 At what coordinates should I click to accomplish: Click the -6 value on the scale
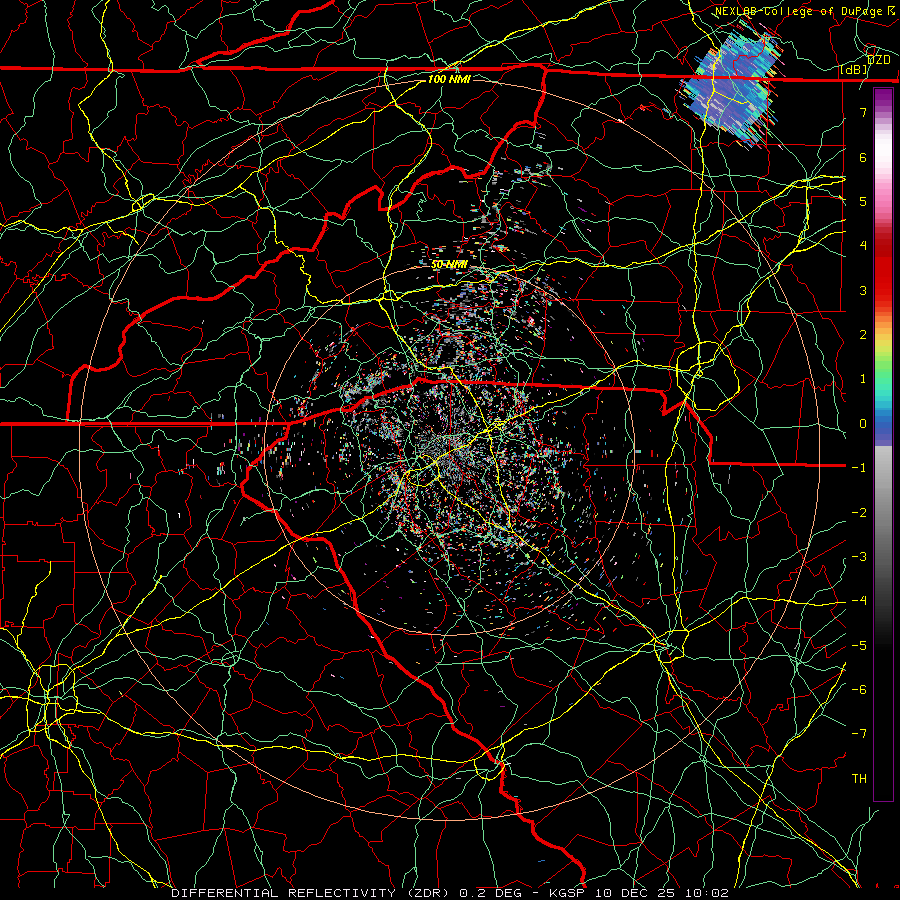pyautogui.click(x=859, y=689)
